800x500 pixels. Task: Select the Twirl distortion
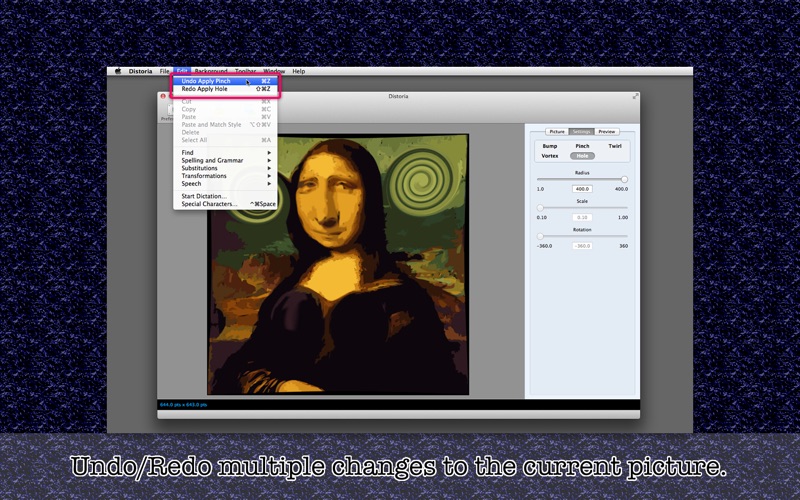(615, 146)
